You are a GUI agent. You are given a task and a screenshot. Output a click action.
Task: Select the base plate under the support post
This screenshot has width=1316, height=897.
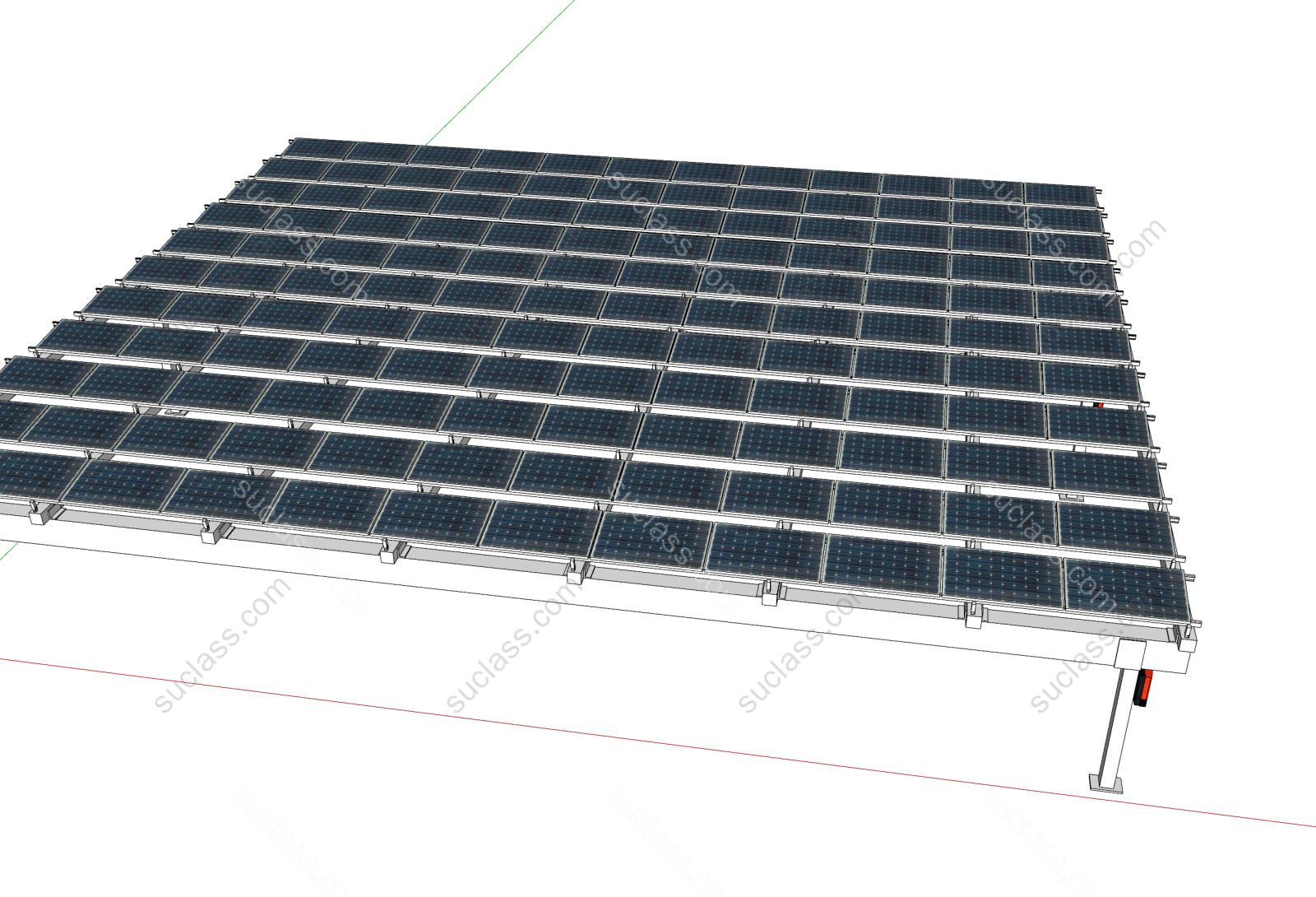pos(1106,783)
